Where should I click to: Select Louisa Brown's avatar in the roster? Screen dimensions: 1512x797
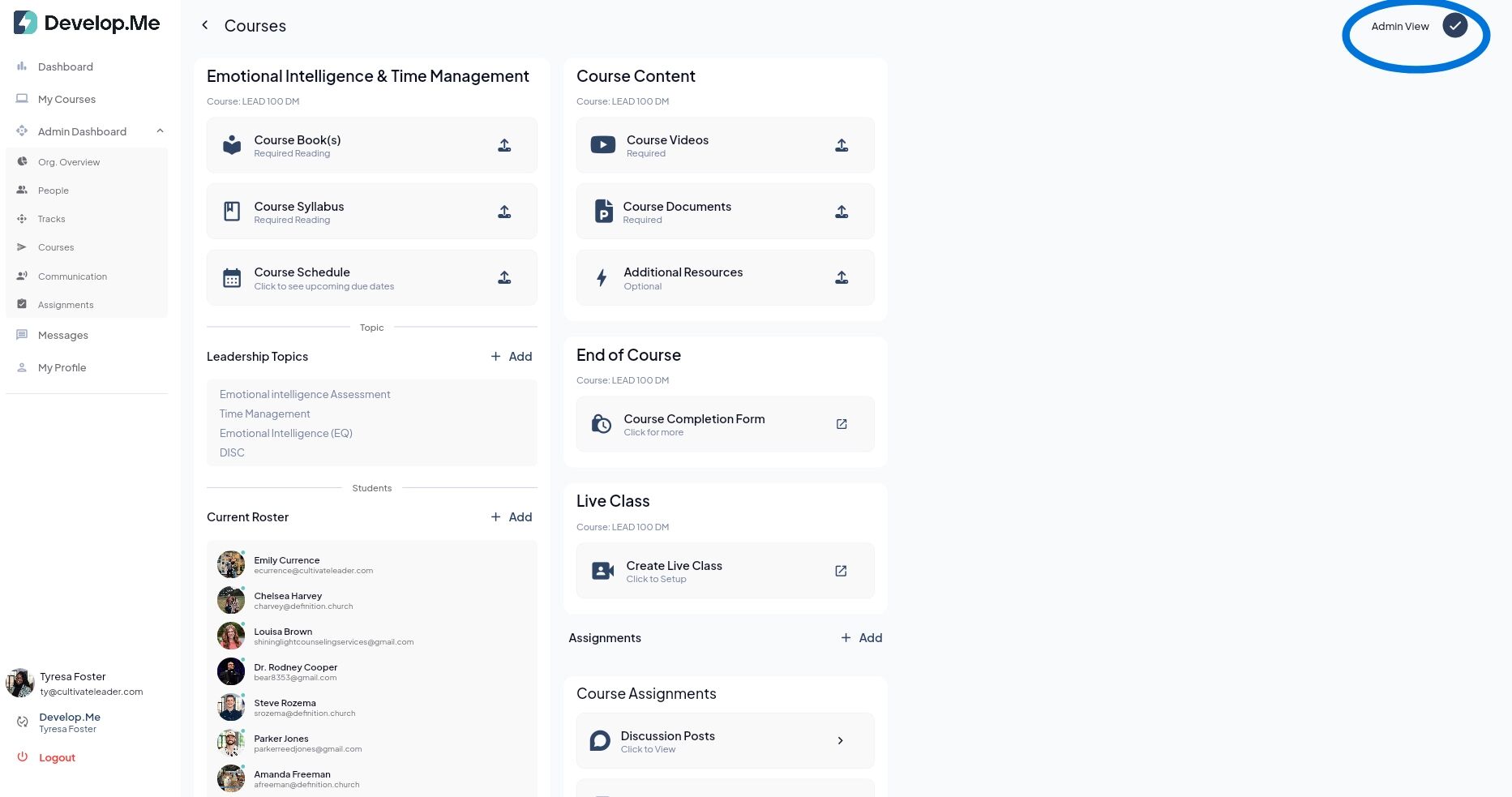point(231,636)
